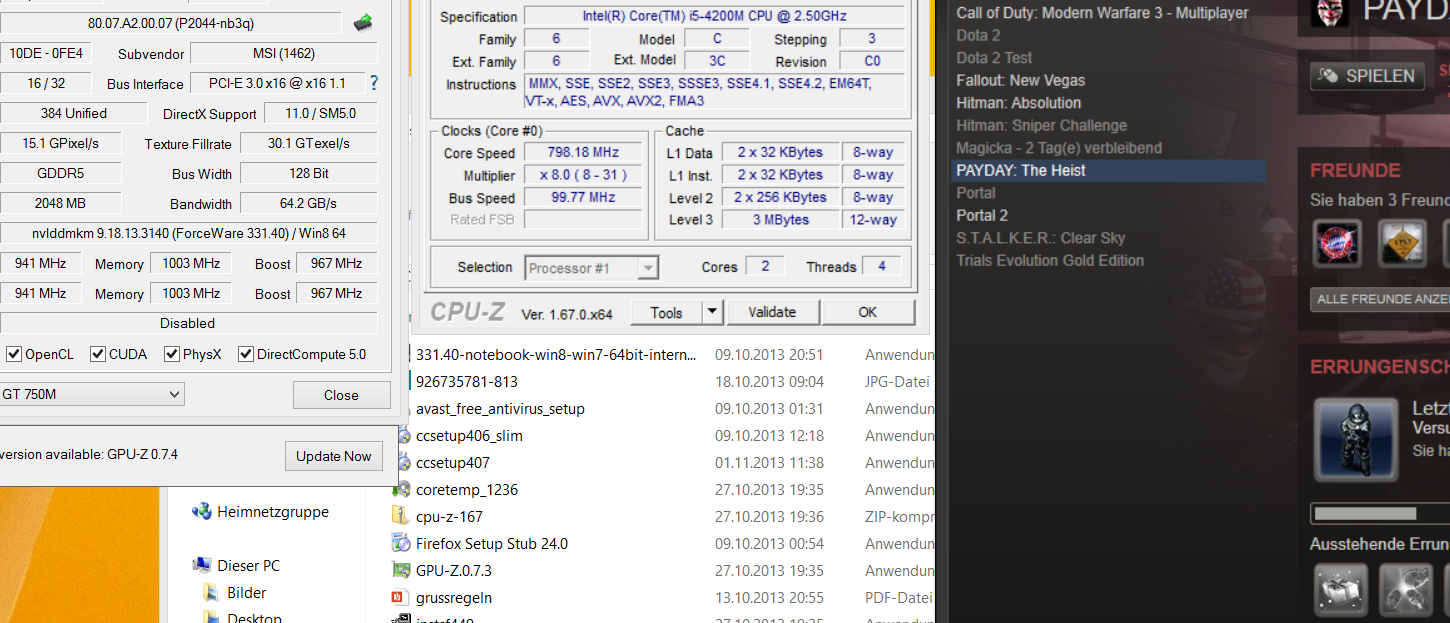1450x623 pixels.
Task: Open the second friend avatar under Freunde
Action: [x=1403, y=243]
